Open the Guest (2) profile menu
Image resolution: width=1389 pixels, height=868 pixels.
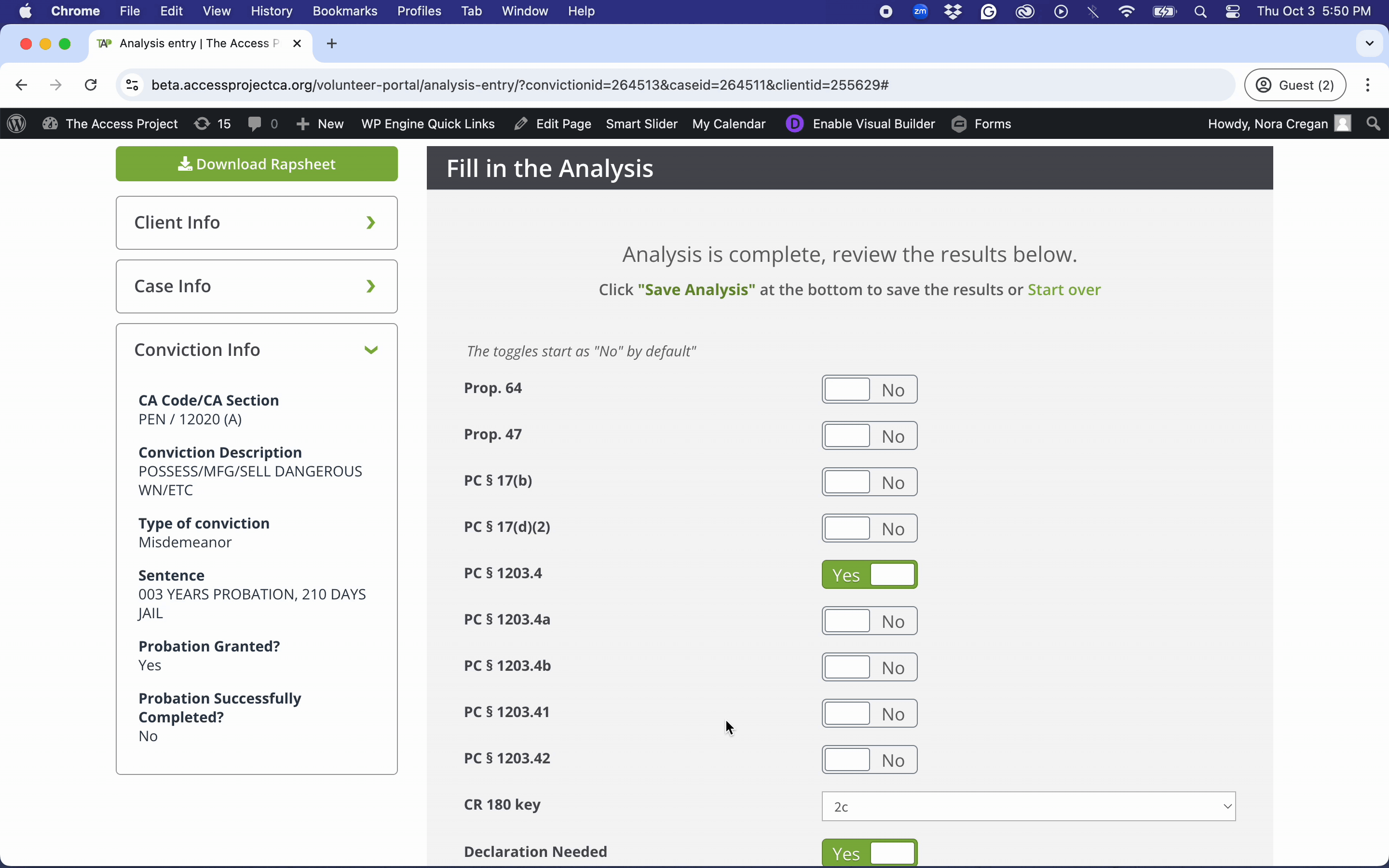(1295, 85)
